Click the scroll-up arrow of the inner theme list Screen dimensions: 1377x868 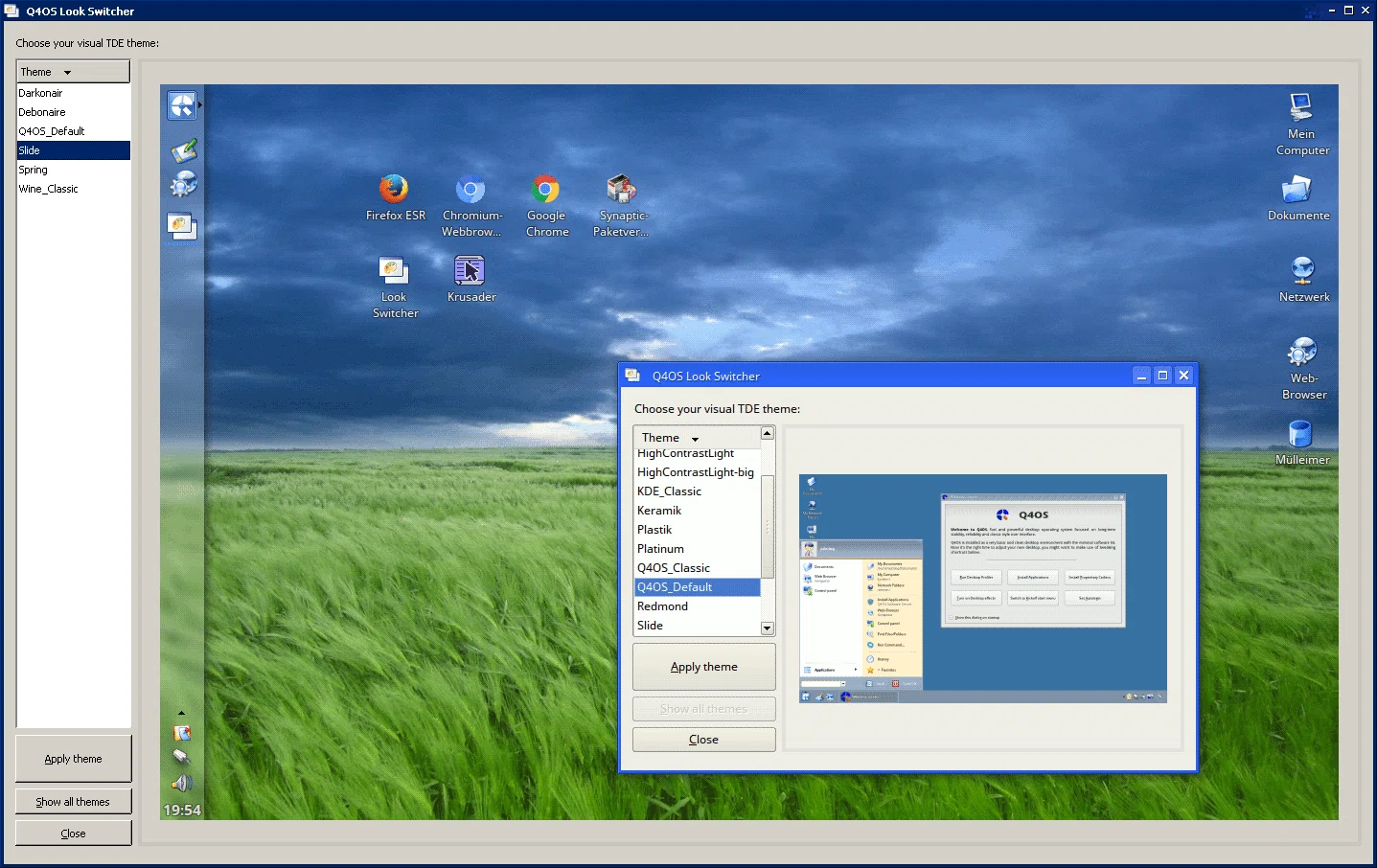coord(767,433)
